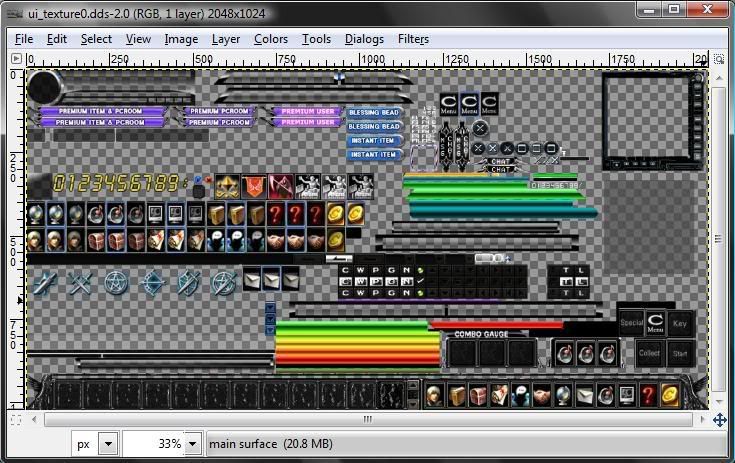The image size is (735, 463).
Task: Maximize the ui_texture0.dds window
Action: tap(674, 9)
